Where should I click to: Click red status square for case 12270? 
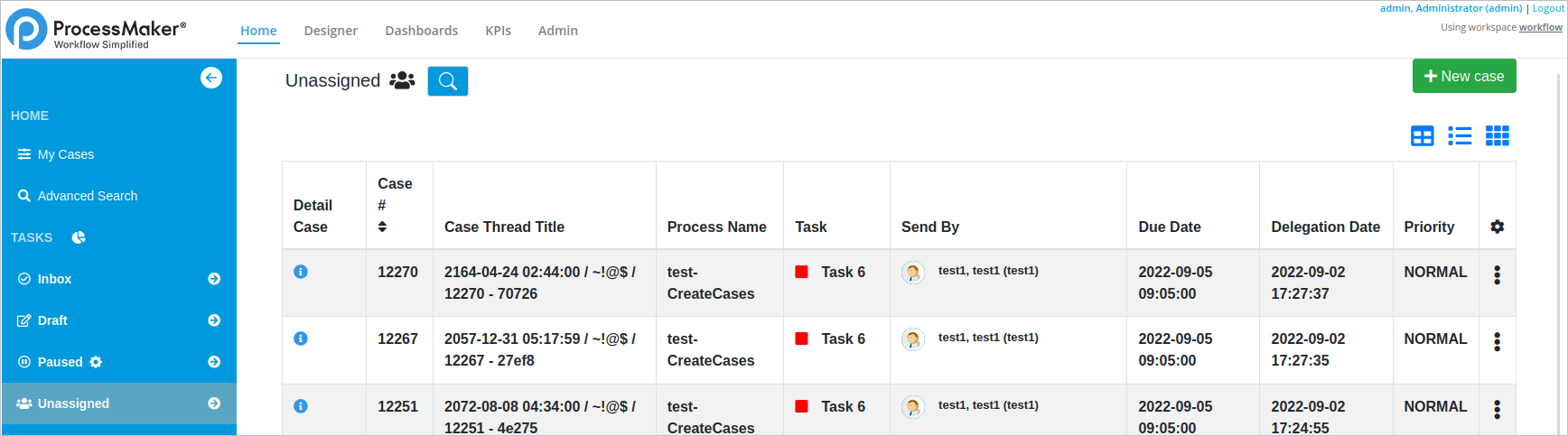801,272
